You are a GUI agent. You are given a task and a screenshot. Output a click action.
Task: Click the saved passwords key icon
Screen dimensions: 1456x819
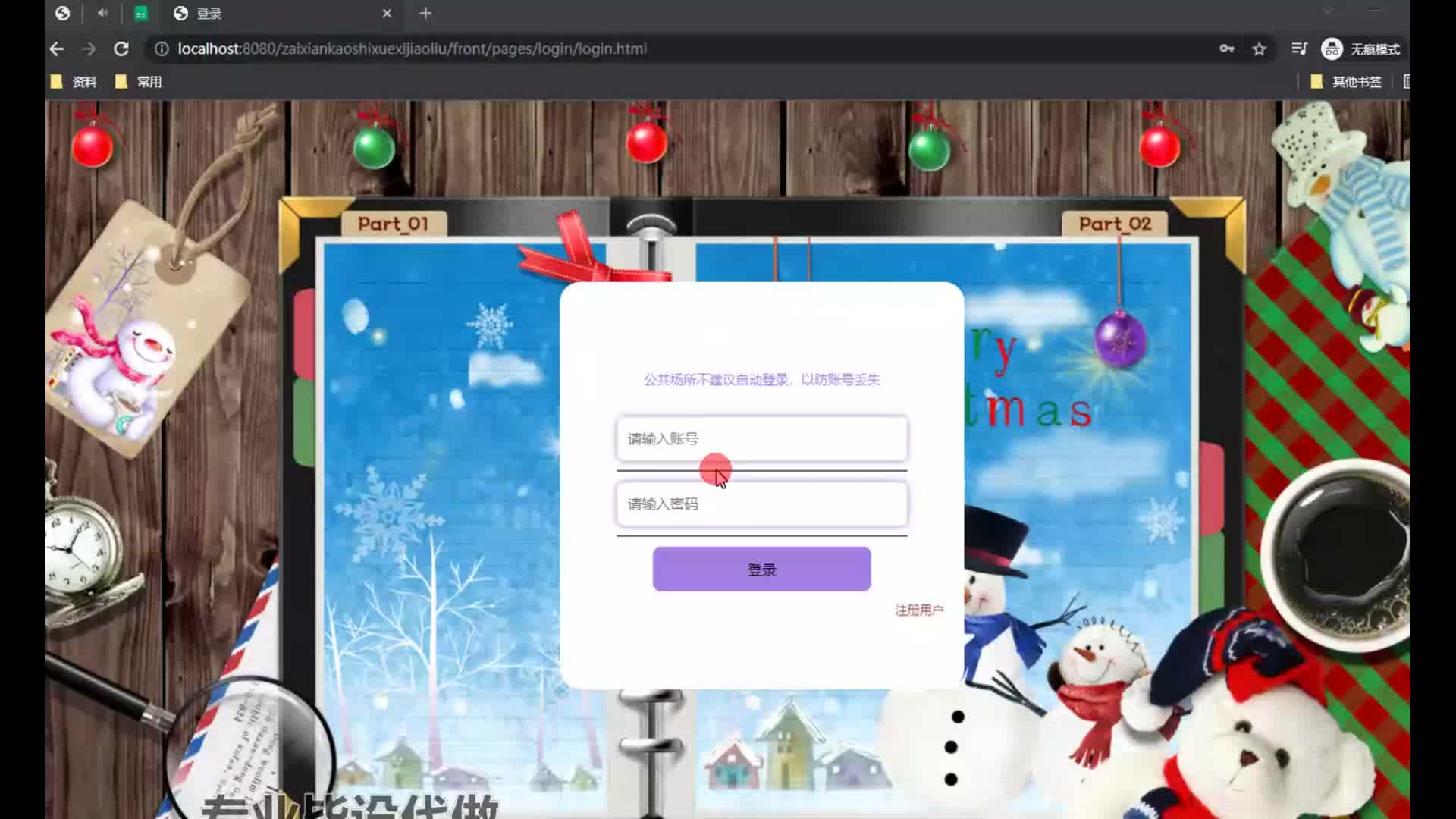1226,49
